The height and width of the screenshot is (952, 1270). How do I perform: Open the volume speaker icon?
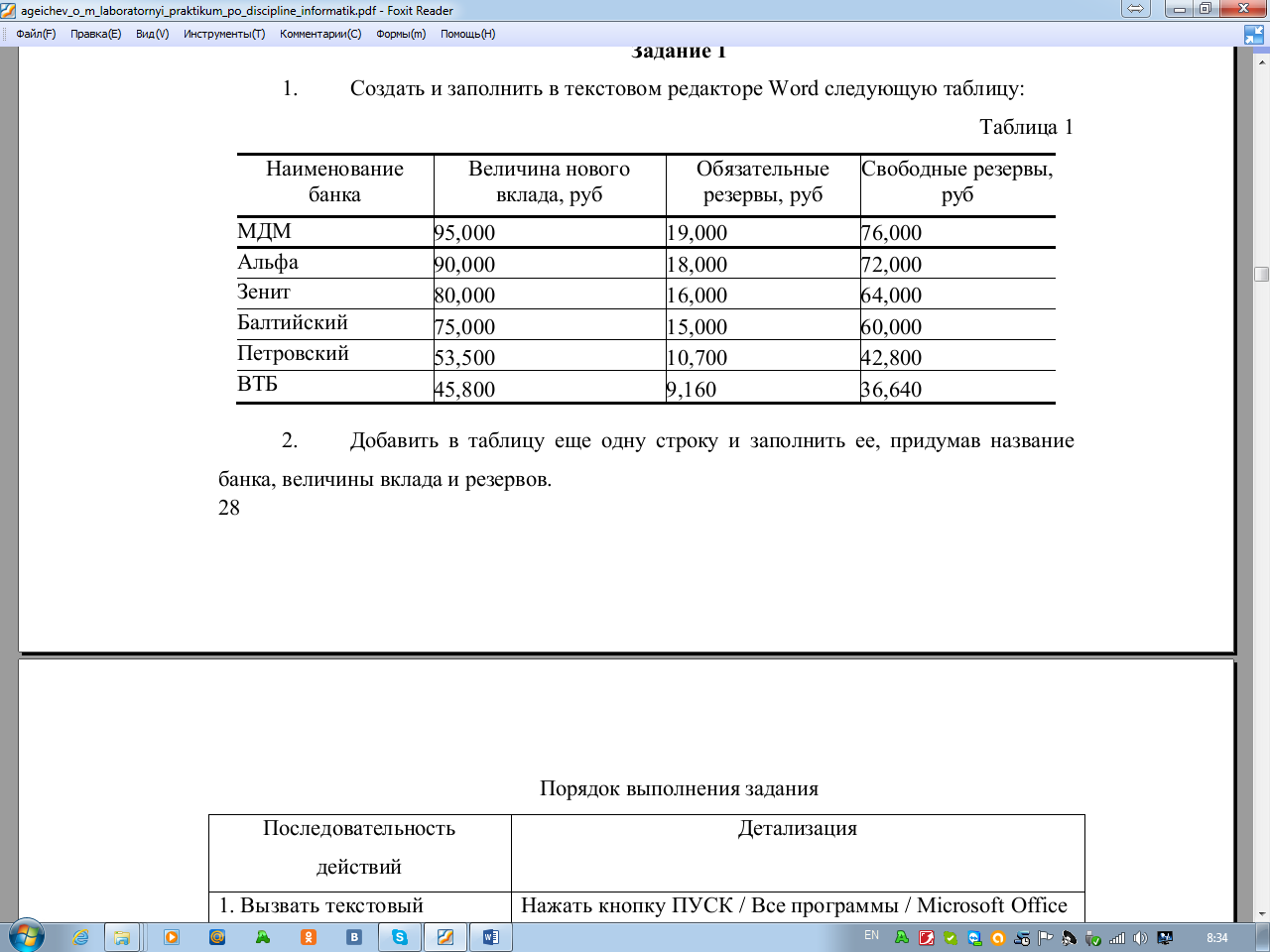click(x=1140, y=937)
